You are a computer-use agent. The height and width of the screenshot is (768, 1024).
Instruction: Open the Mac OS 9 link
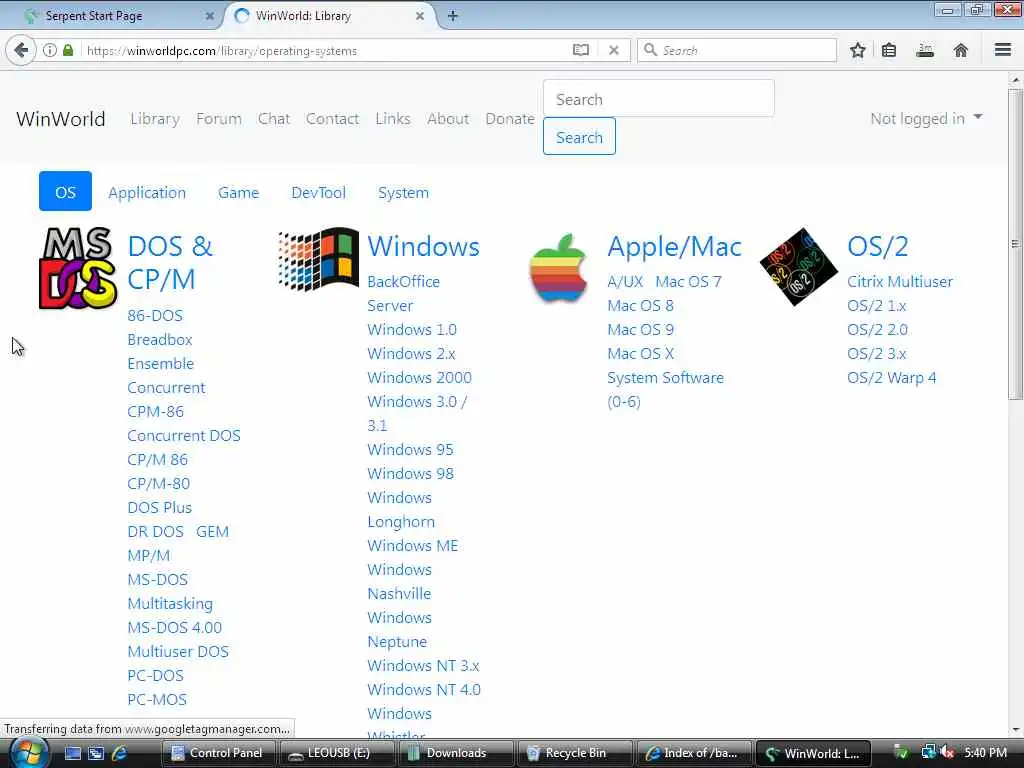(640, 329)
